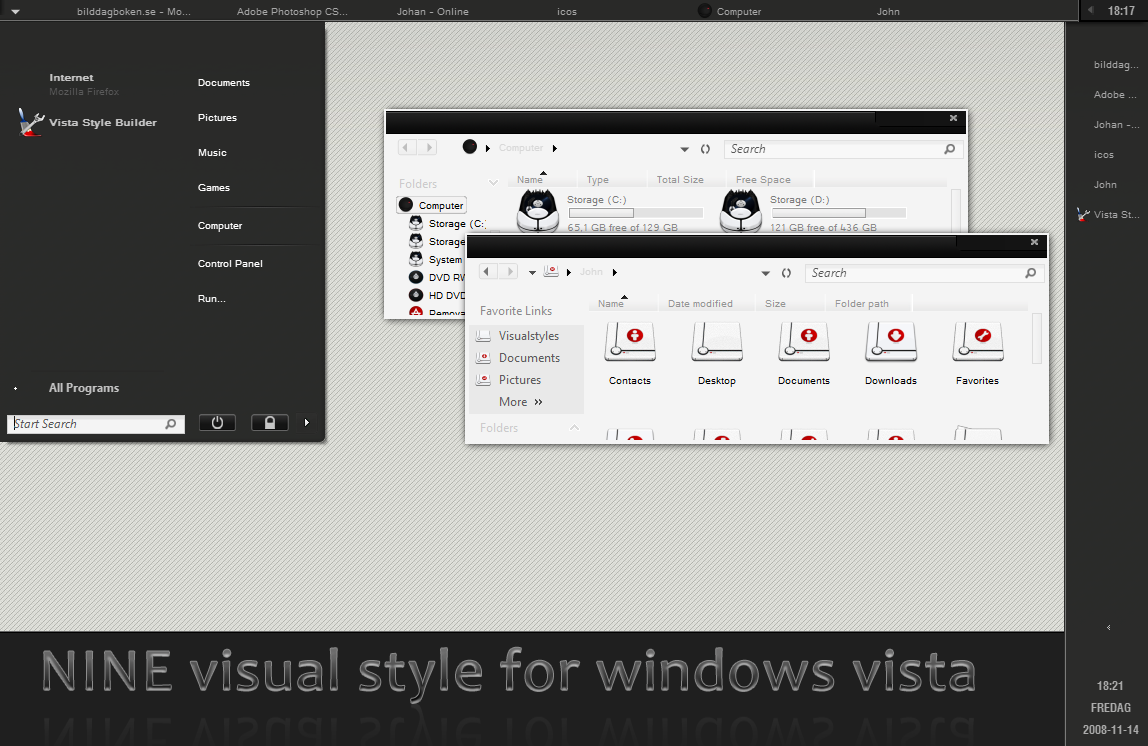Open shutdown options arrow beside the lock button
Image resolution: width=1148 pixels, height=746 pixels.
307,422
